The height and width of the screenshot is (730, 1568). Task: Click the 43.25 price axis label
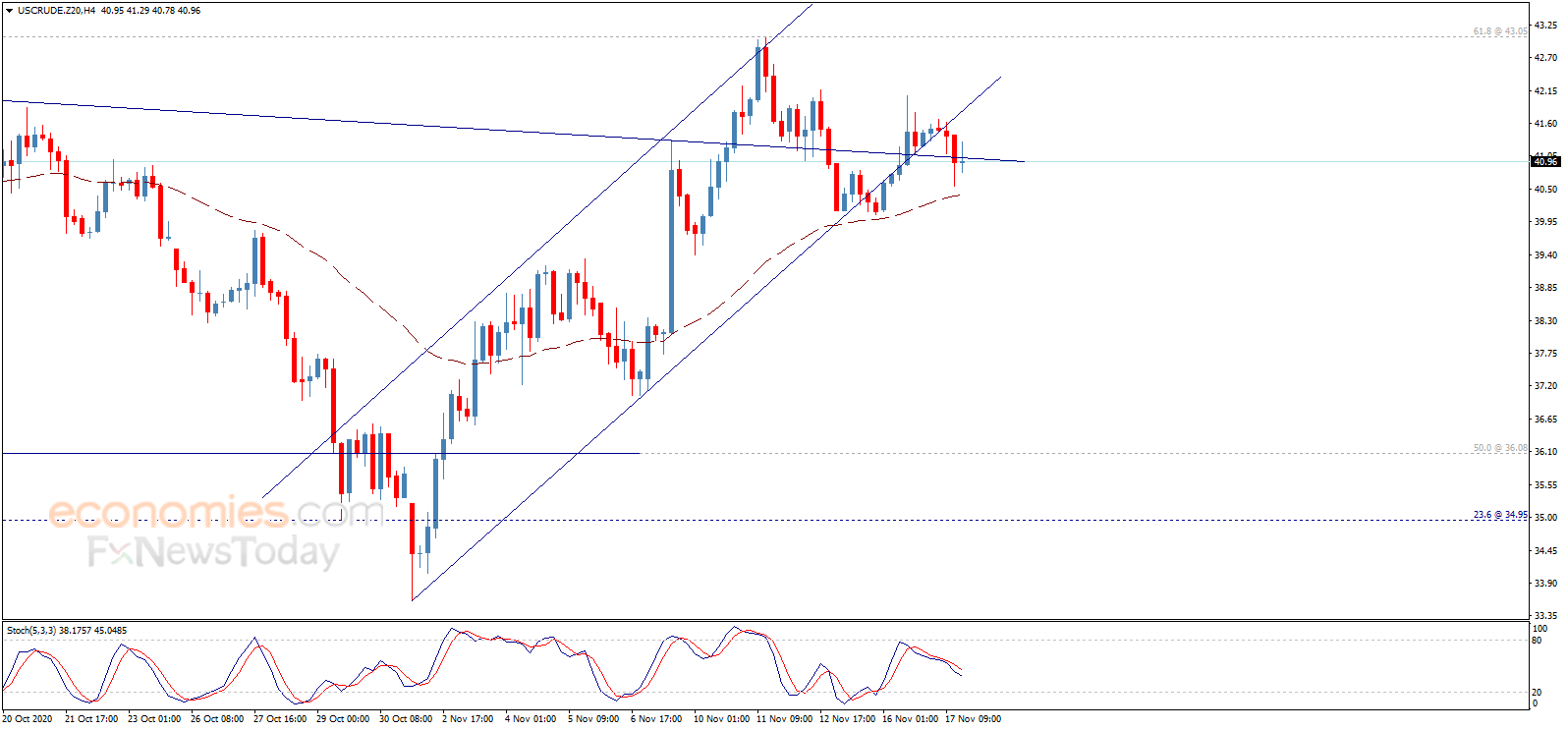(1545, 25)
